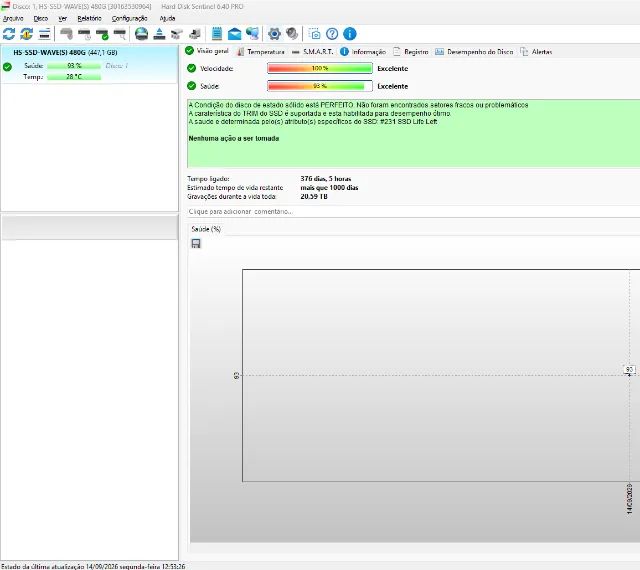The height and width of the screenshot is (570, 640).
Task: Open the Relatório menu
Action: click(x=89, y=18)
